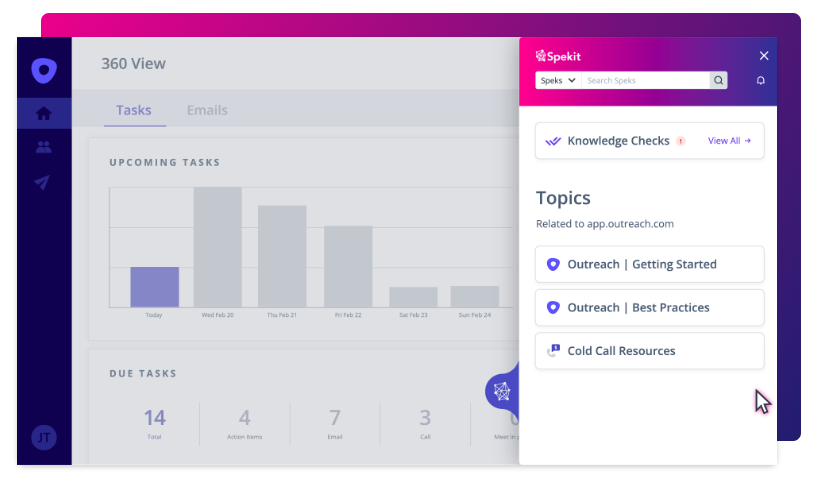Click the Knowledge Checks notification badge
This screenshot has height=491, width=826.
tap(681, 141)
